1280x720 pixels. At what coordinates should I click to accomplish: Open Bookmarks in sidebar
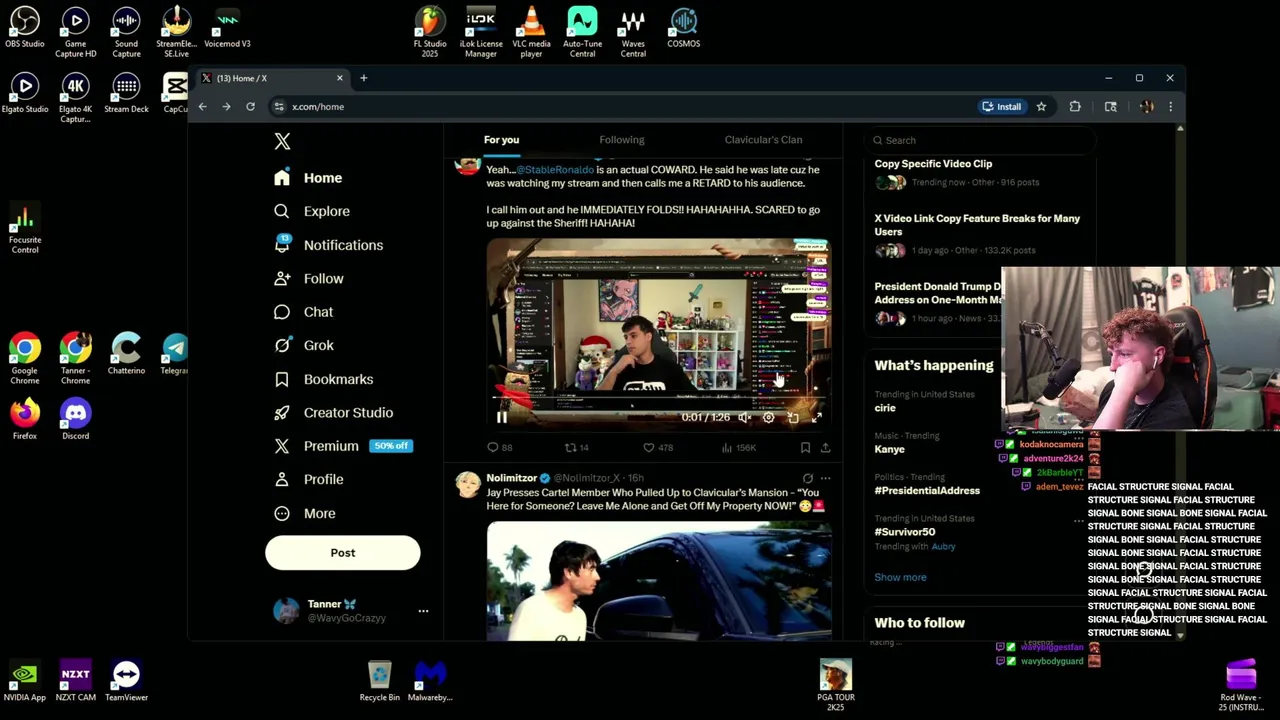[324, 379]
